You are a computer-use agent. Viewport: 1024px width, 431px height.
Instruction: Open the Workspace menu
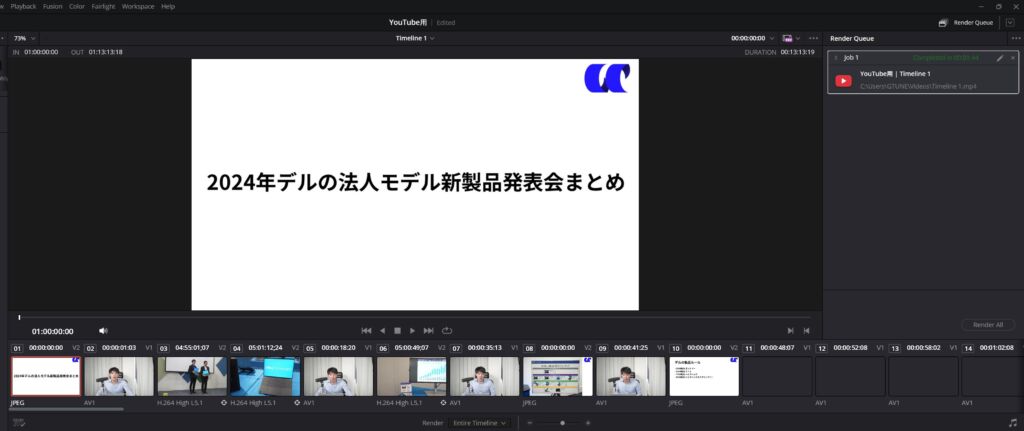138,6
